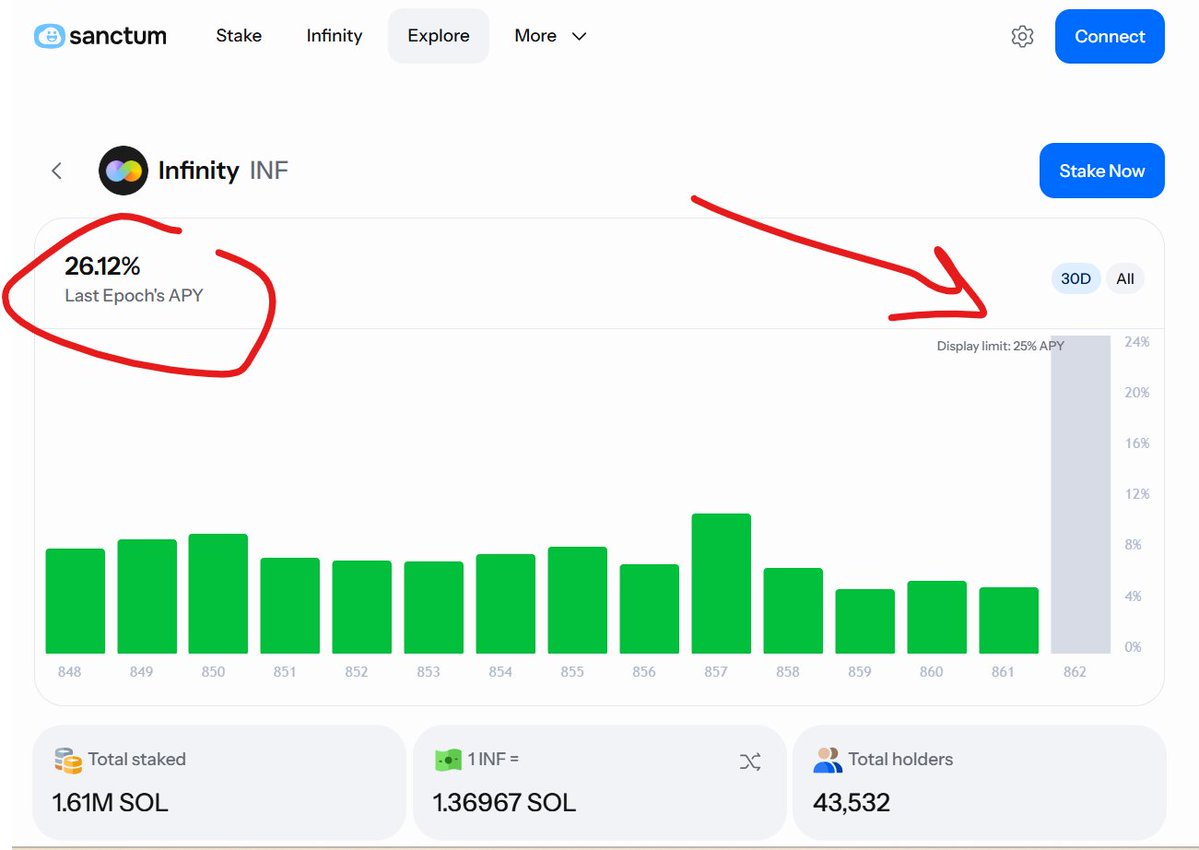Viewport: 1199px width, 850px height.
Task: Click the epoch 849 green bar
Action: pos(147,596)
